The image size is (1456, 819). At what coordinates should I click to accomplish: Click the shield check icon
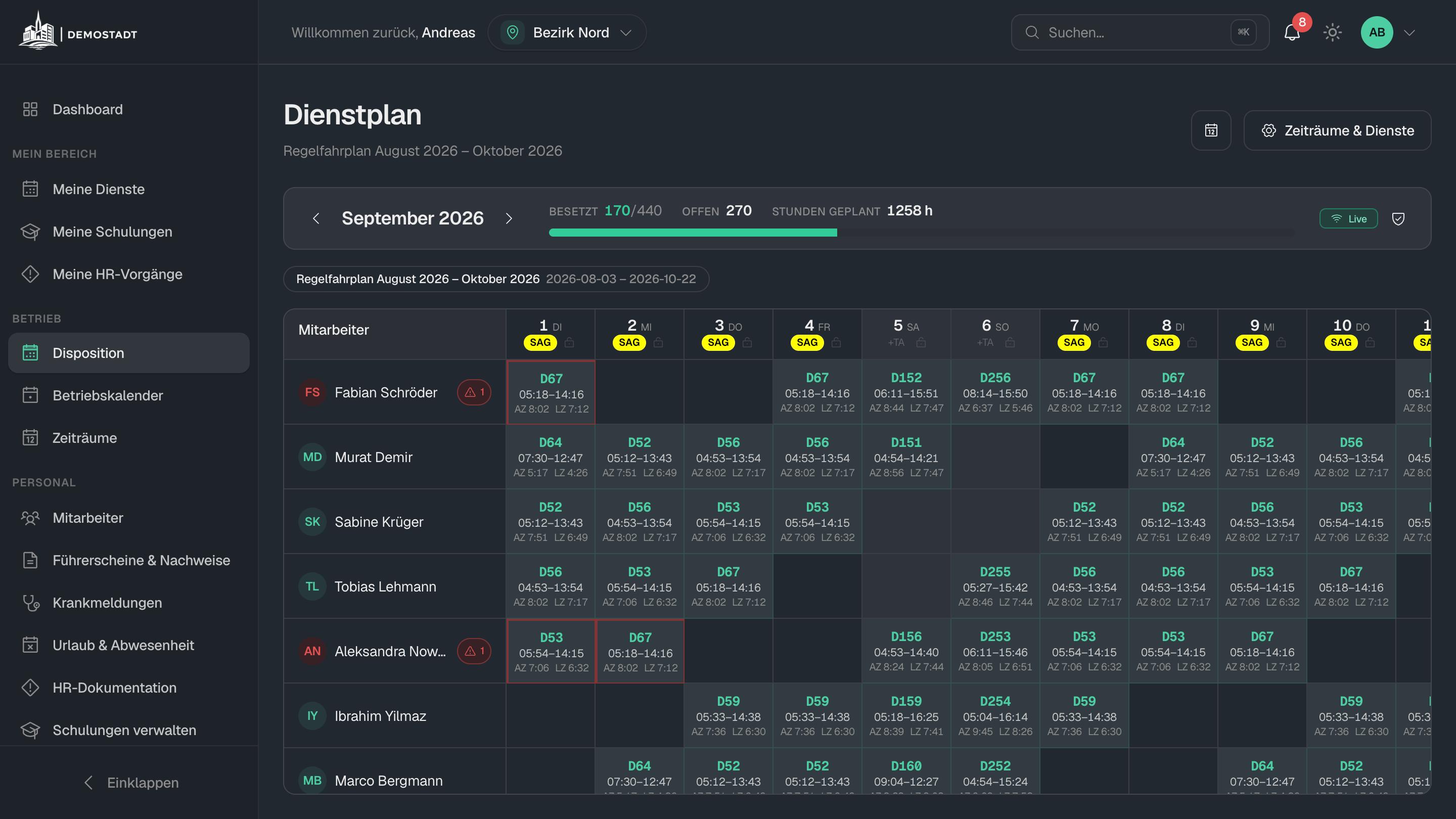[1398, 219]
